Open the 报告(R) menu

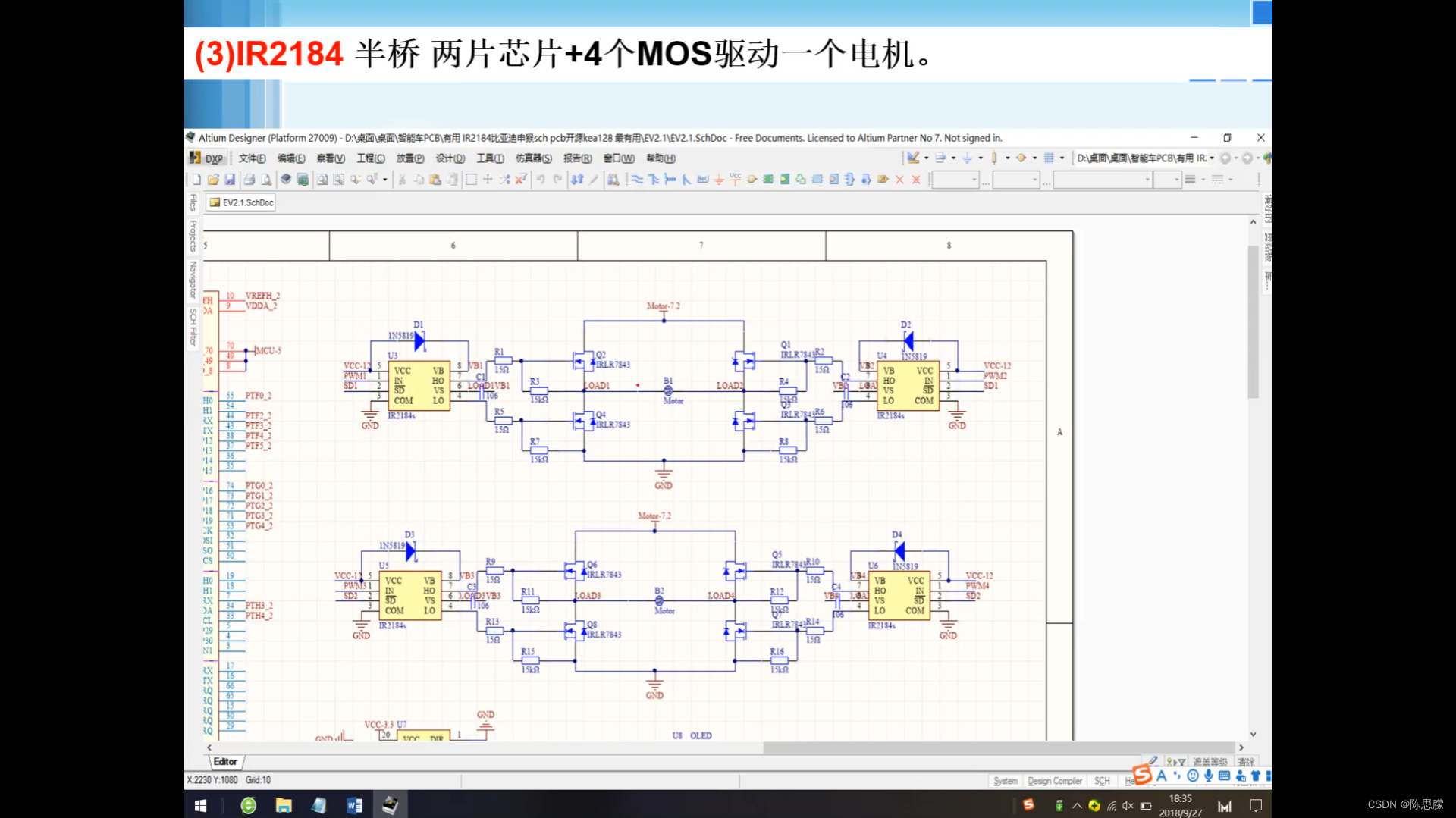click(577, 158)
